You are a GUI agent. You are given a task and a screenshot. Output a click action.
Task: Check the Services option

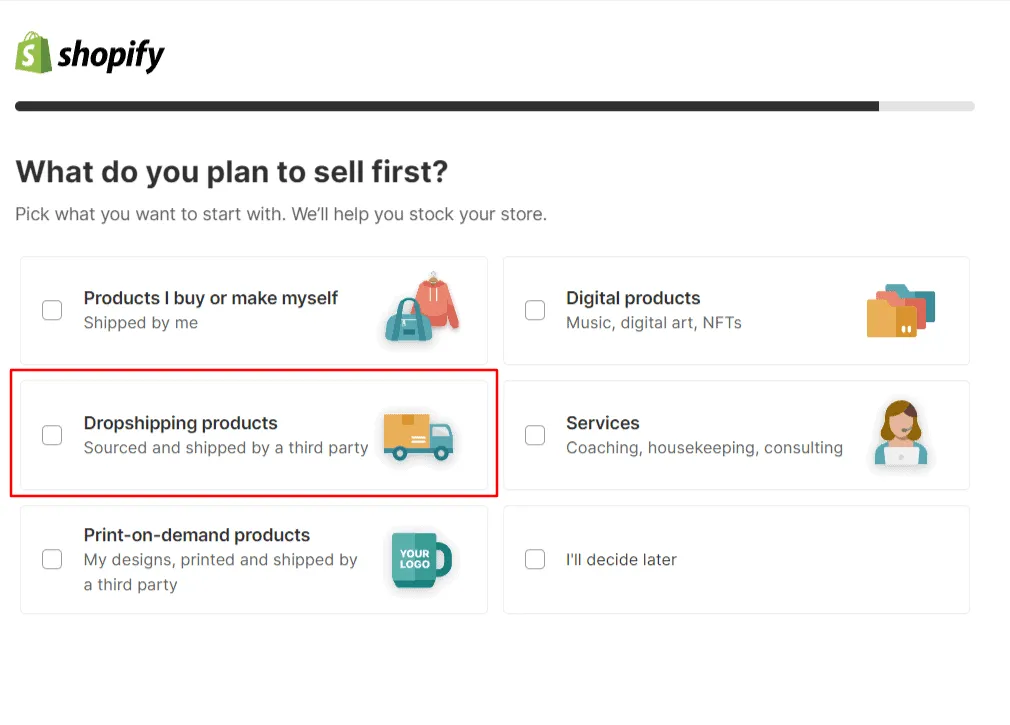[x=534, y=435]
